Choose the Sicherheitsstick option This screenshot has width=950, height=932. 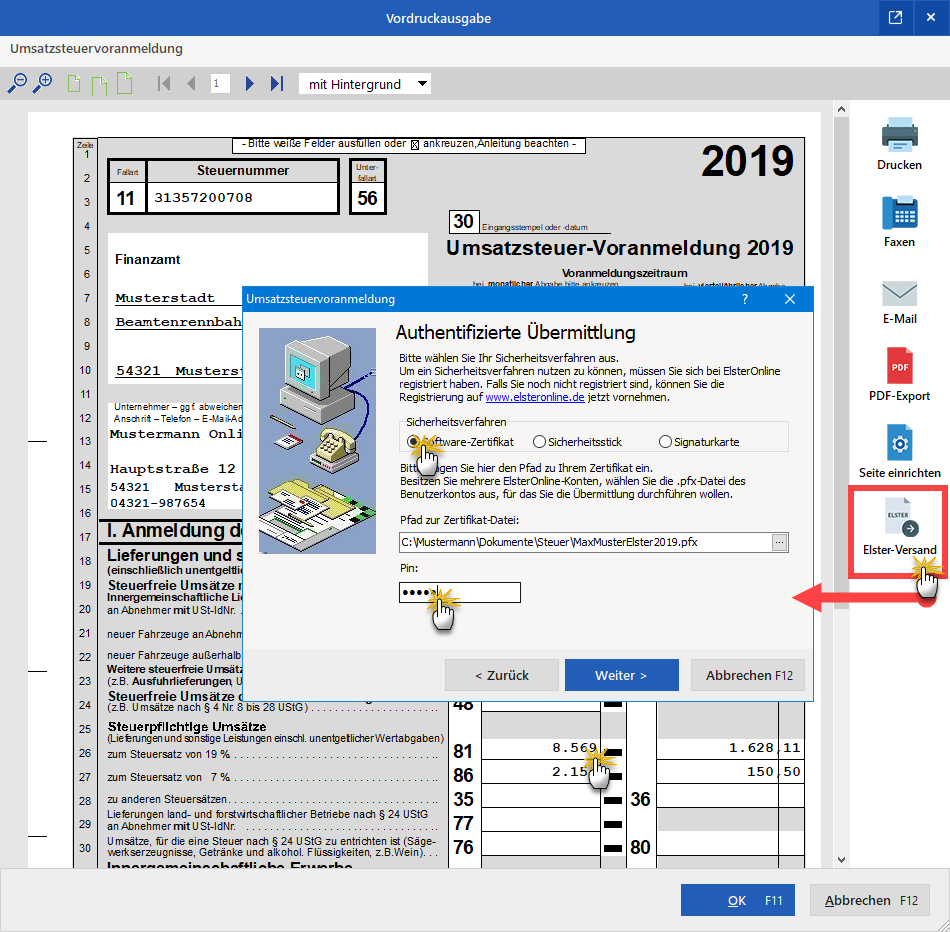(540, 441)
